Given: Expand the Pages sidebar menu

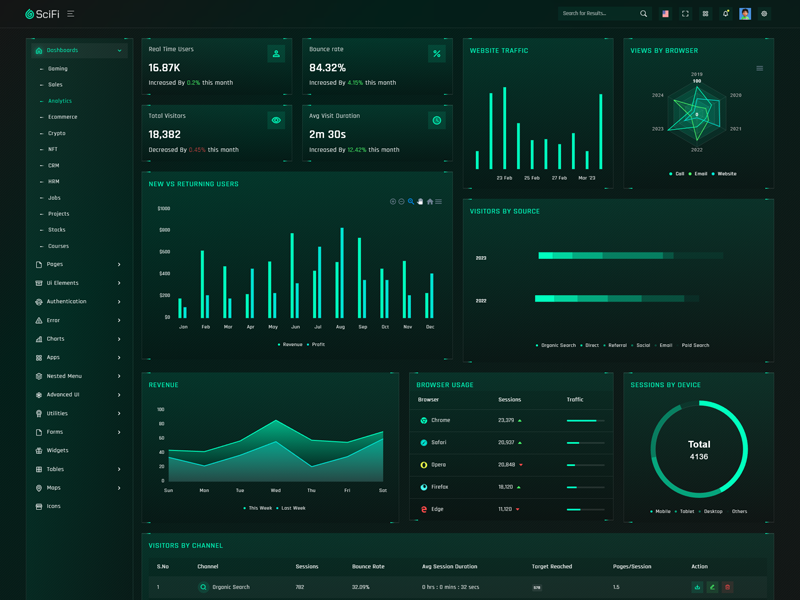Looking at the screenshot, I should click(x=78, y=264).
